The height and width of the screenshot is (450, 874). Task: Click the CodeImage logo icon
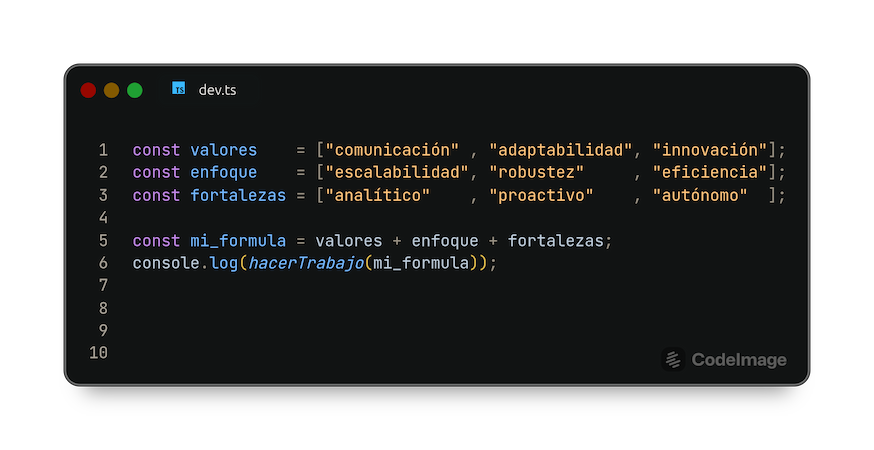click(673, 360)
